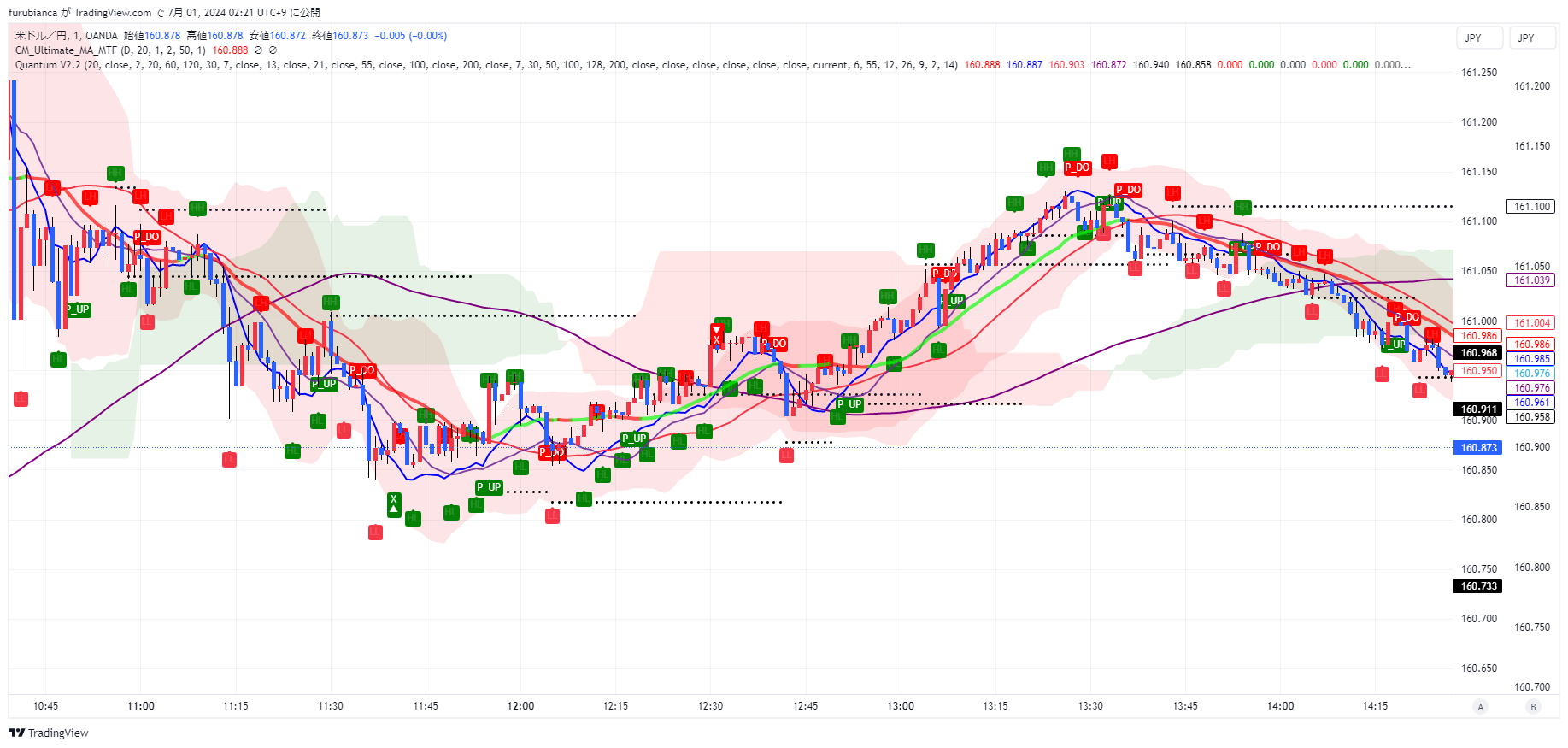
Task: Click the green X up-arrow signal marker
Action: click(x=393, y=504)
